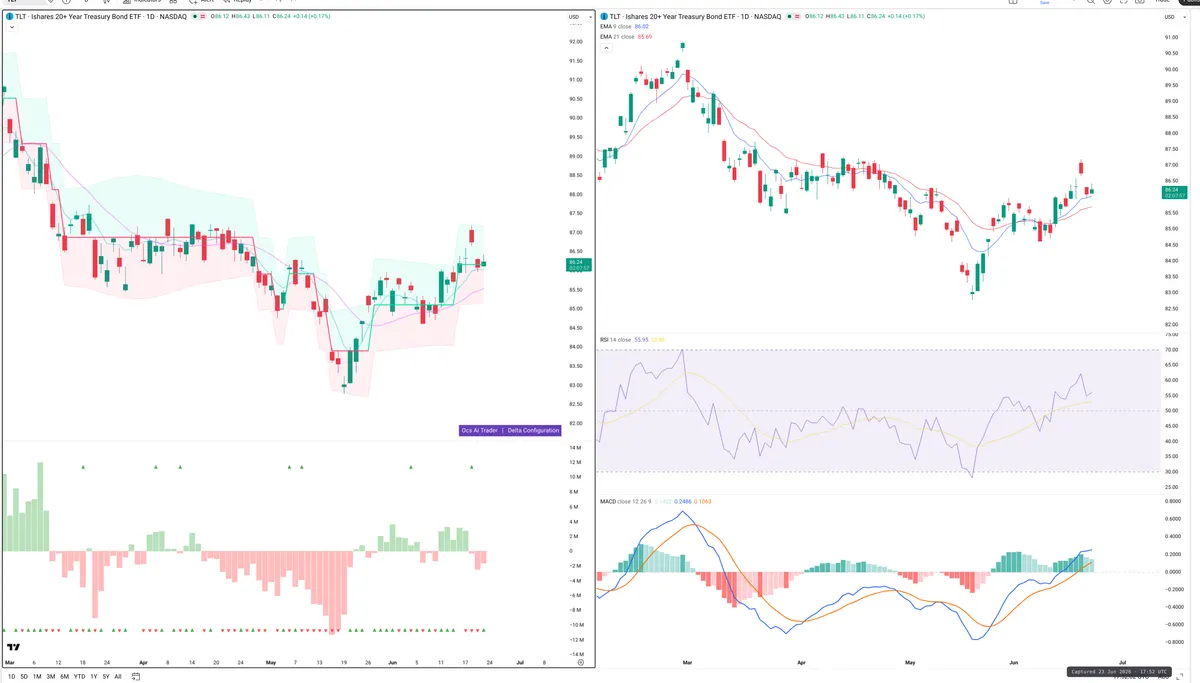Select the YTD time range
This screenshot has height=683, width=1200.
79,677
